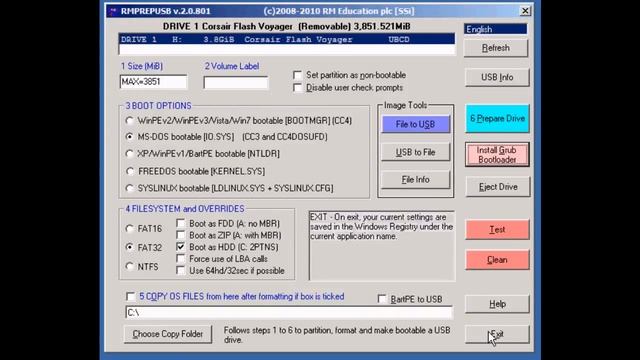Click Install Grub Bootloader button

pyautogui.click(x=497, y=155)
